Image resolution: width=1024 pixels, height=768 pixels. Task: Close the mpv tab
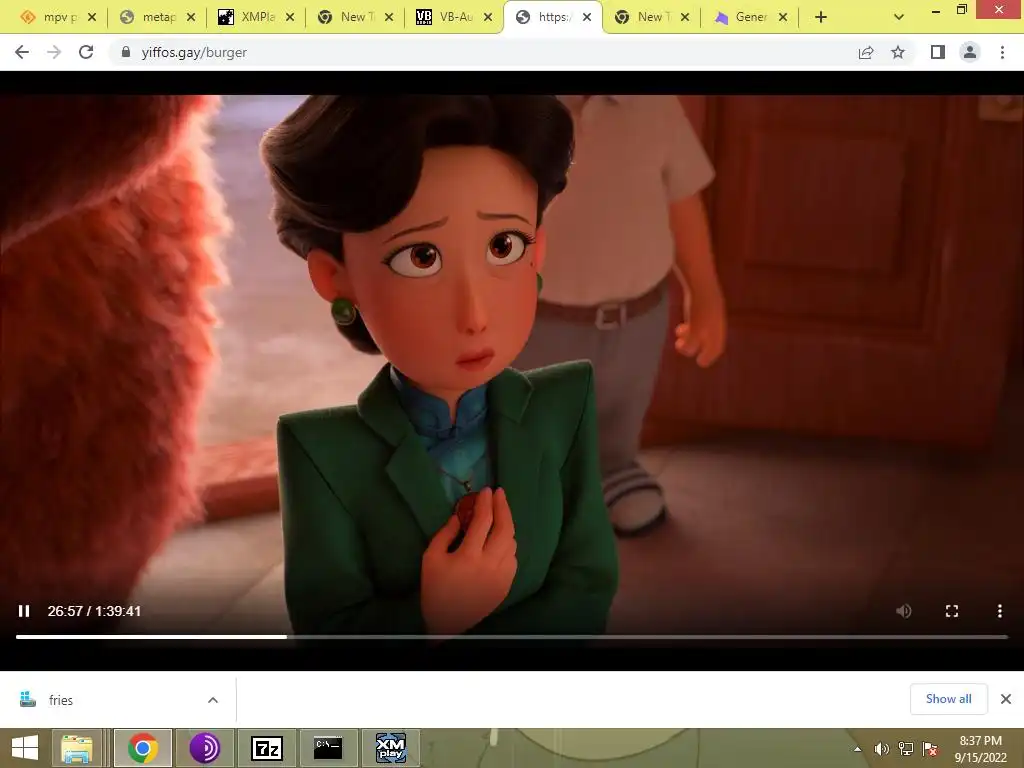pos(92,18)
